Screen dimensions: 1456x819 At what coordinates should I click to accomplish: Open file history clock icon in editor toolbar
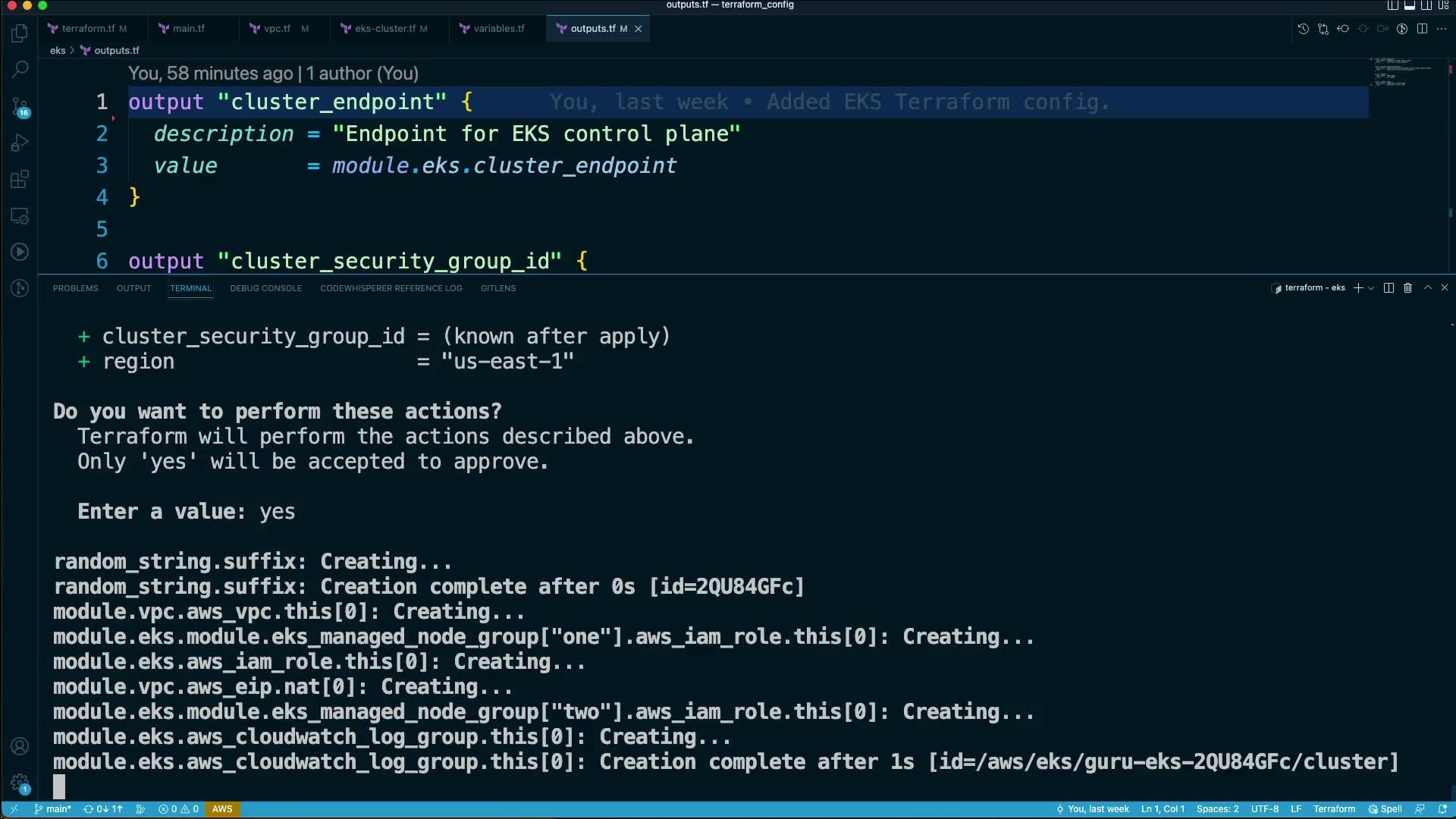1303,29
